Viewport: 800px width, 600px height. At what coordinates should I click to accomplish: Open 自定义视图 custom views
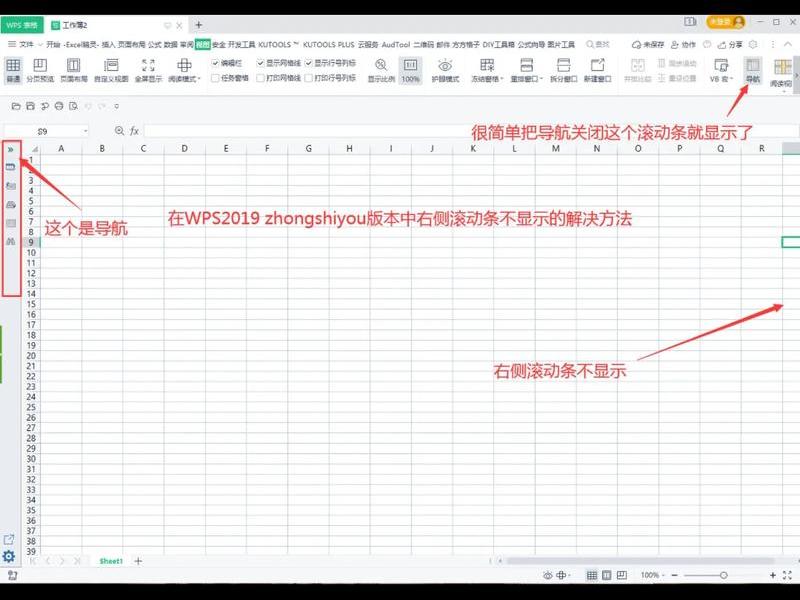point(111,70)
